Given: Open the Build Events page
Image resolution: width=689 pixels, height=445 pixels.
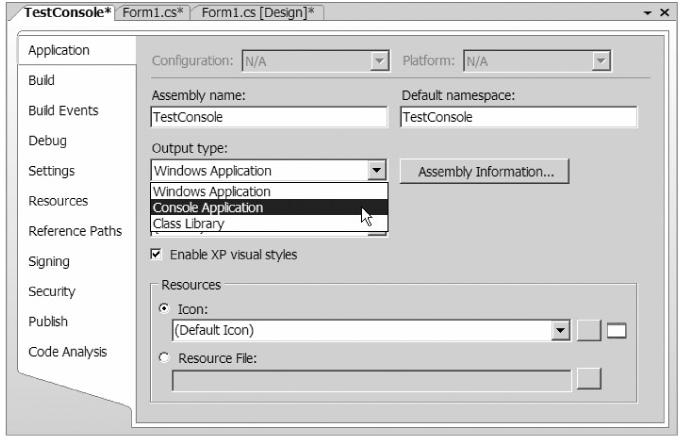Looking at the screenshot, I should [63, 110].
